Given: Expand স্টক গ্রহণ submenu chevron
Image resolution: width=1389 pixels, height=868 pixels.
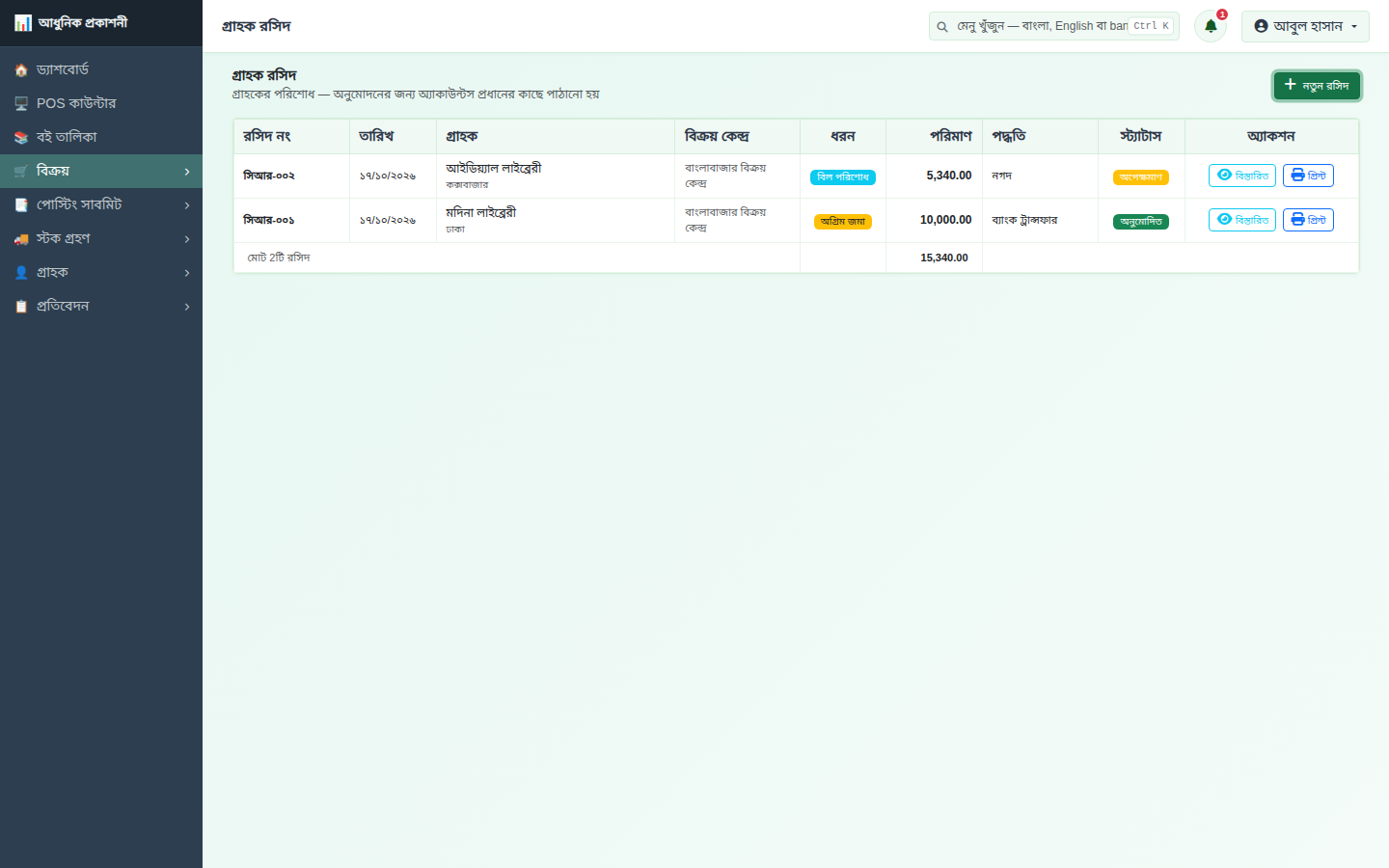Looking at the screenshot, I should (x=187, y=239).
